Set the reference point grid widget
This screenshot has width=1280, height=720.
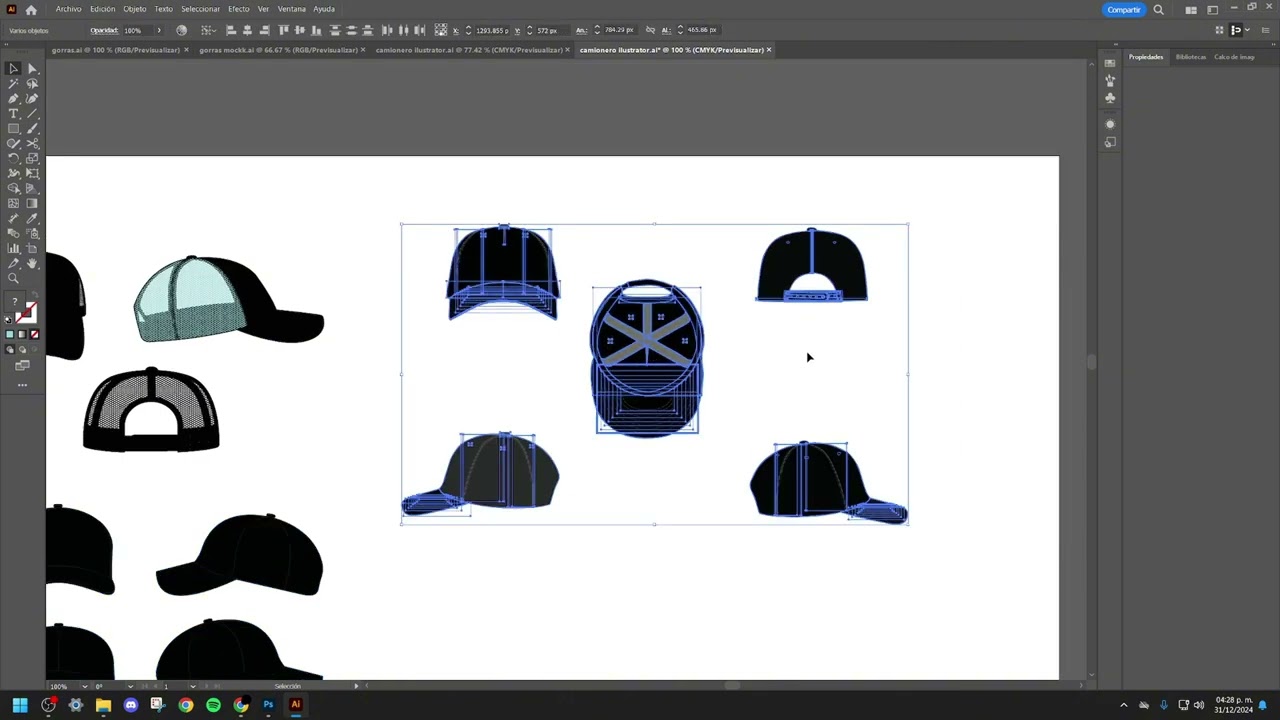(440, 30)
